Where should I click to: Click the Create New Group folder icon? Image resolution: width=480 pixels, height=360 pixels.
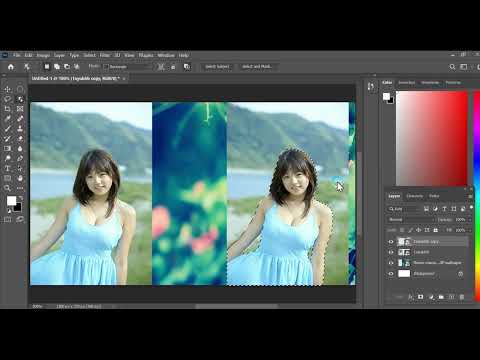tap(441, 297)
